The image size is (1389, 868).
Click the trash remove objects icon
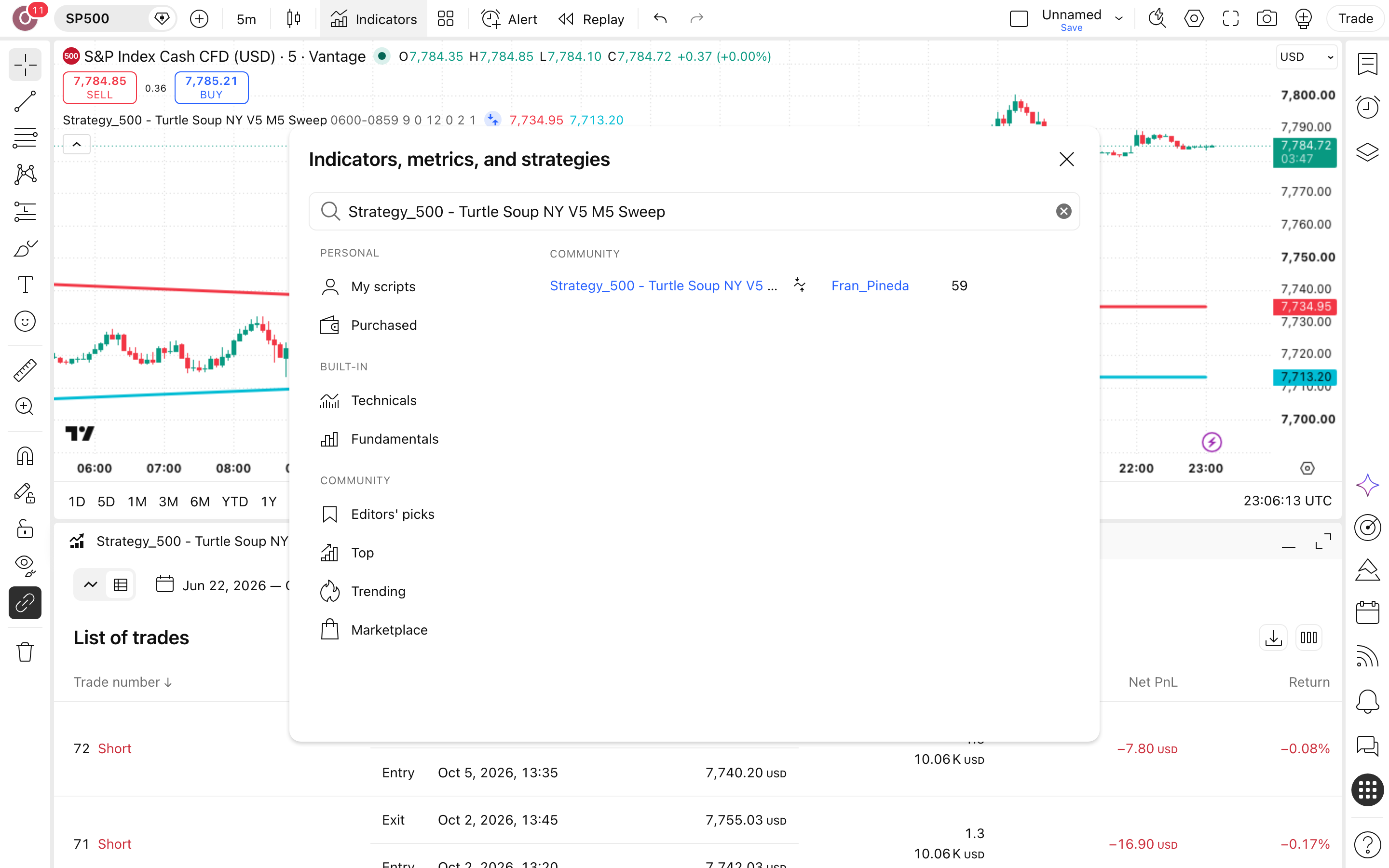25,652
